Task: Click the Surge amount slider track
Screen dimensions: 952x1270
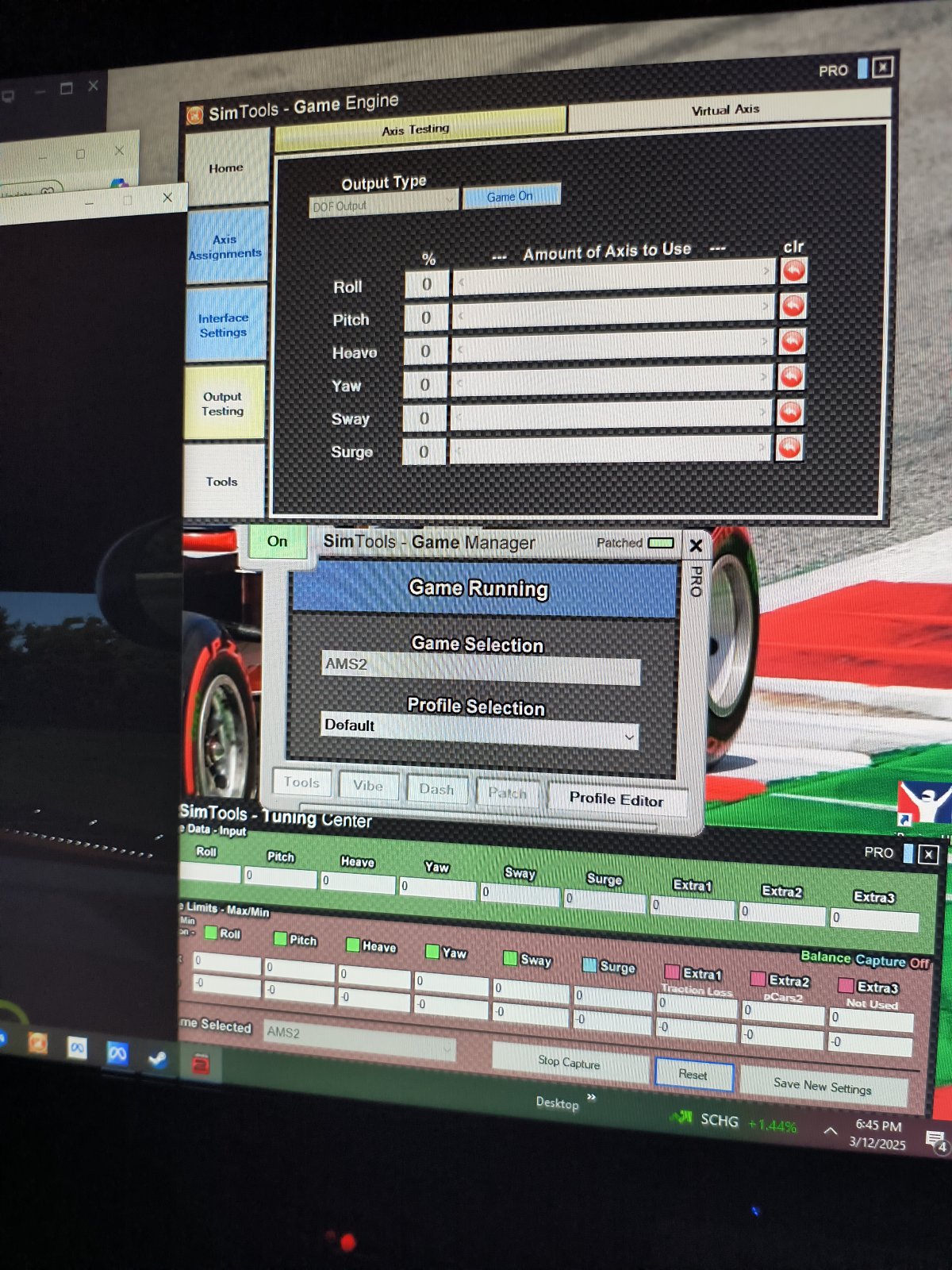Action: [x=610, y=448]
